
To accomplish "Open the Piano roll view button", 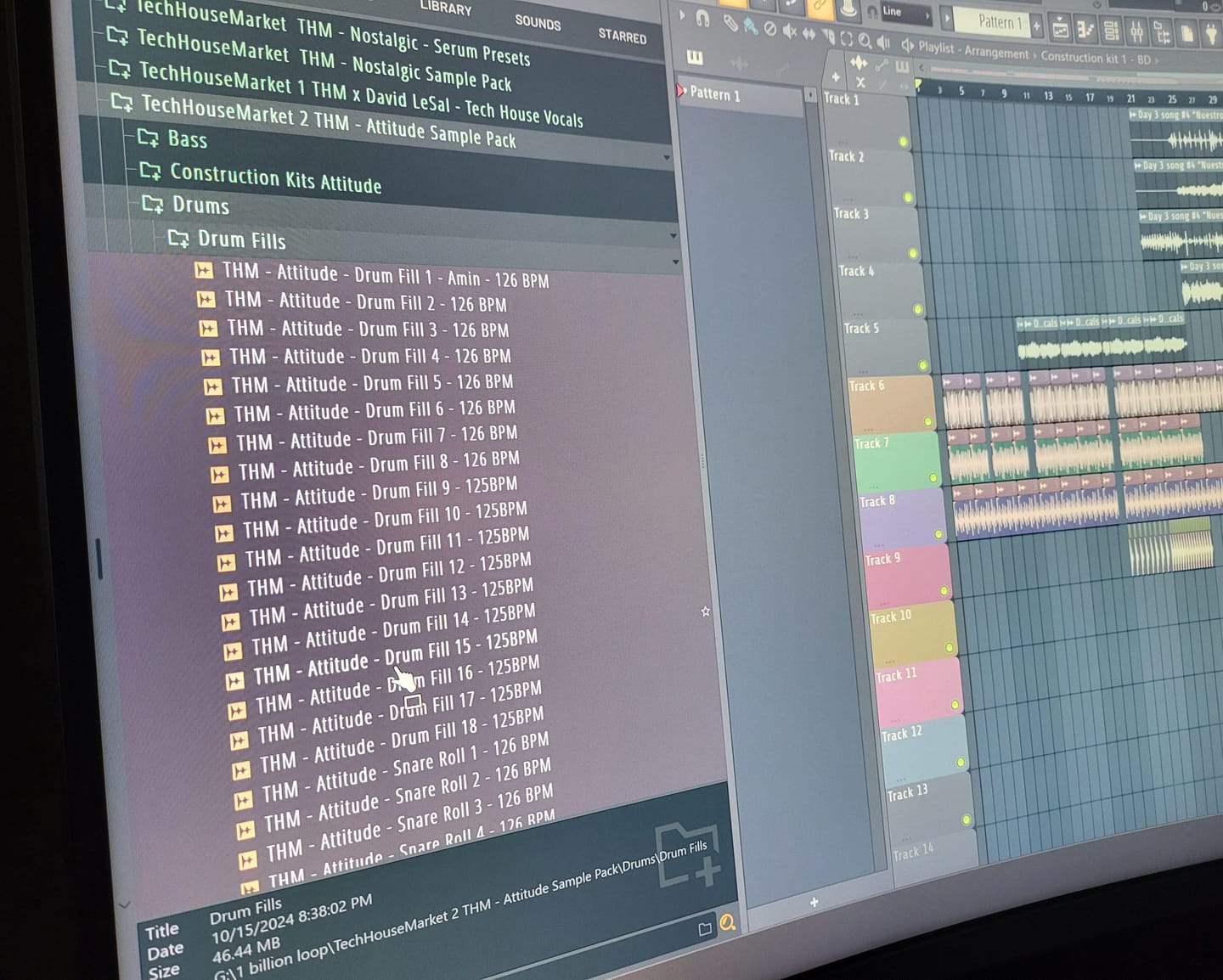I will (1086, 30).
